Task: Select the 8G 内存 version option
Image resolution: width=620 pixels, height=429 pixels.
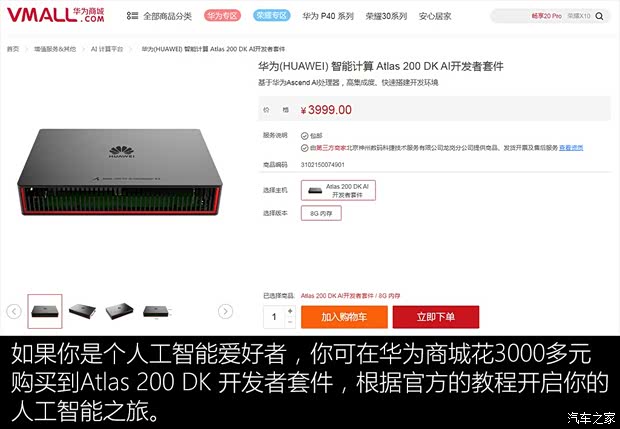Action: [321, 213]
